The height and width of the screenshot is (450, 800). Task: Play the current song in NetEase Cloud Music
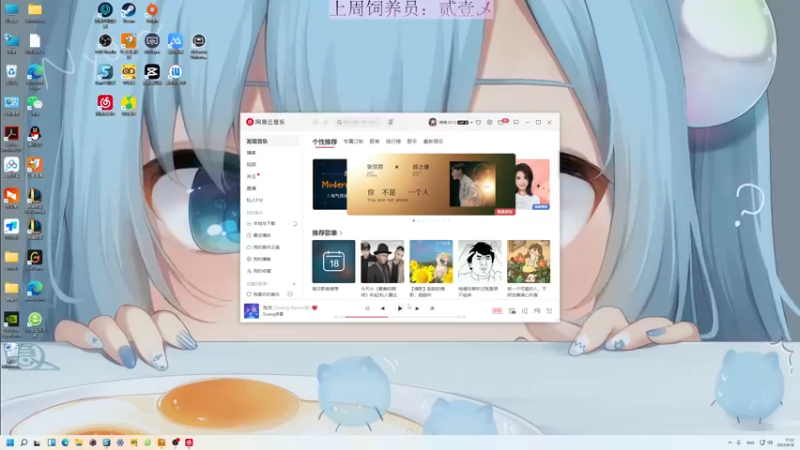click(399, 308)
